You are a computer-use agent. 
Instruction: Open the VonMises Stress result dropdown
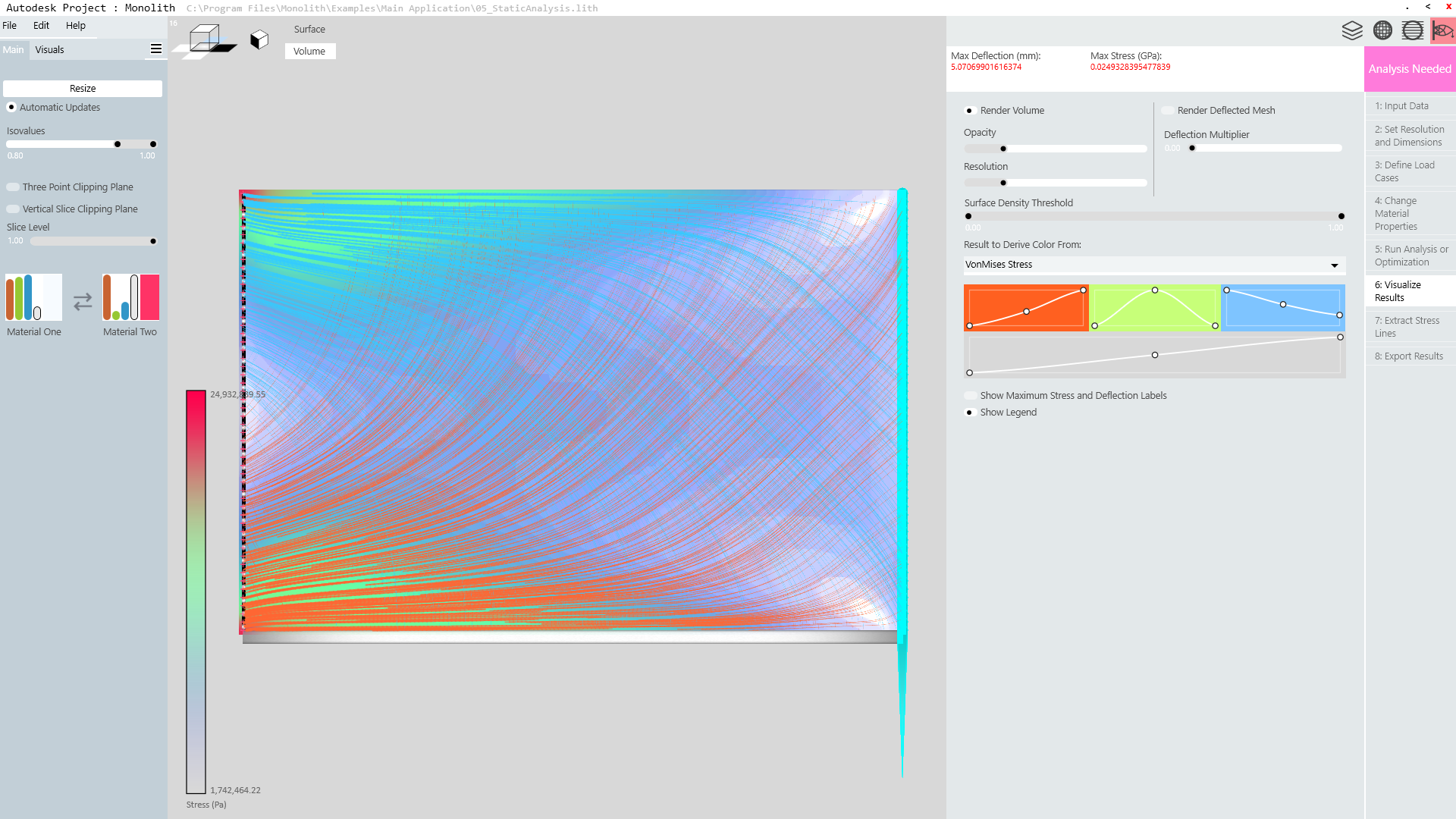click(x=1153, y=265)
